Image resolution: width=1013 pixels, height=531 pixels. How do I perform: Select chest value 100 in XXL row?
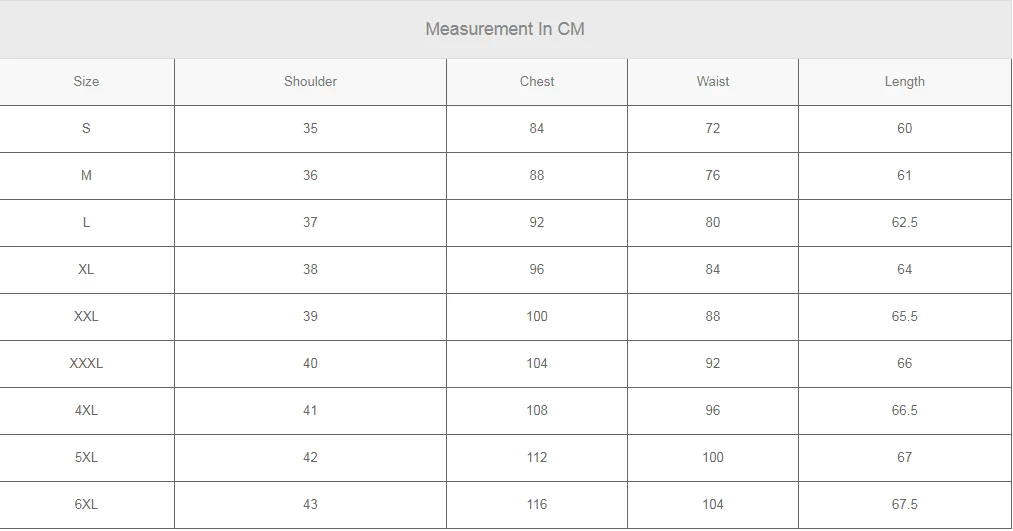click(x=537, y=317)
